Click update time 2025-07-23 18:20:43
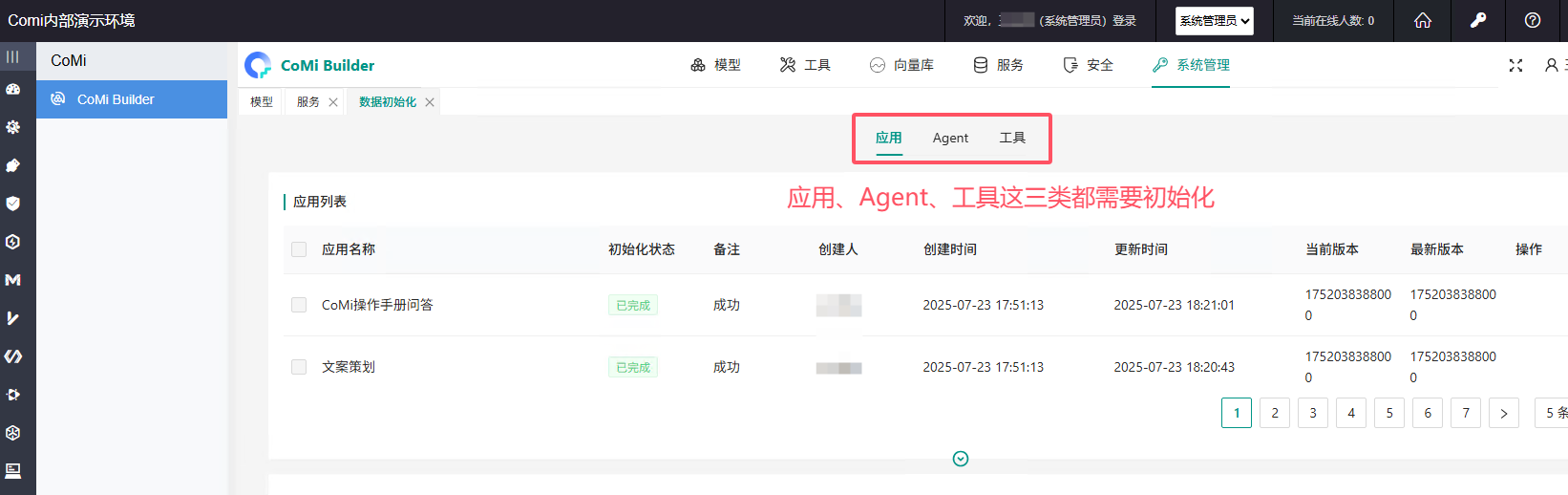The width and height of the screenshot is (1568, 495). coord(1175,367)
